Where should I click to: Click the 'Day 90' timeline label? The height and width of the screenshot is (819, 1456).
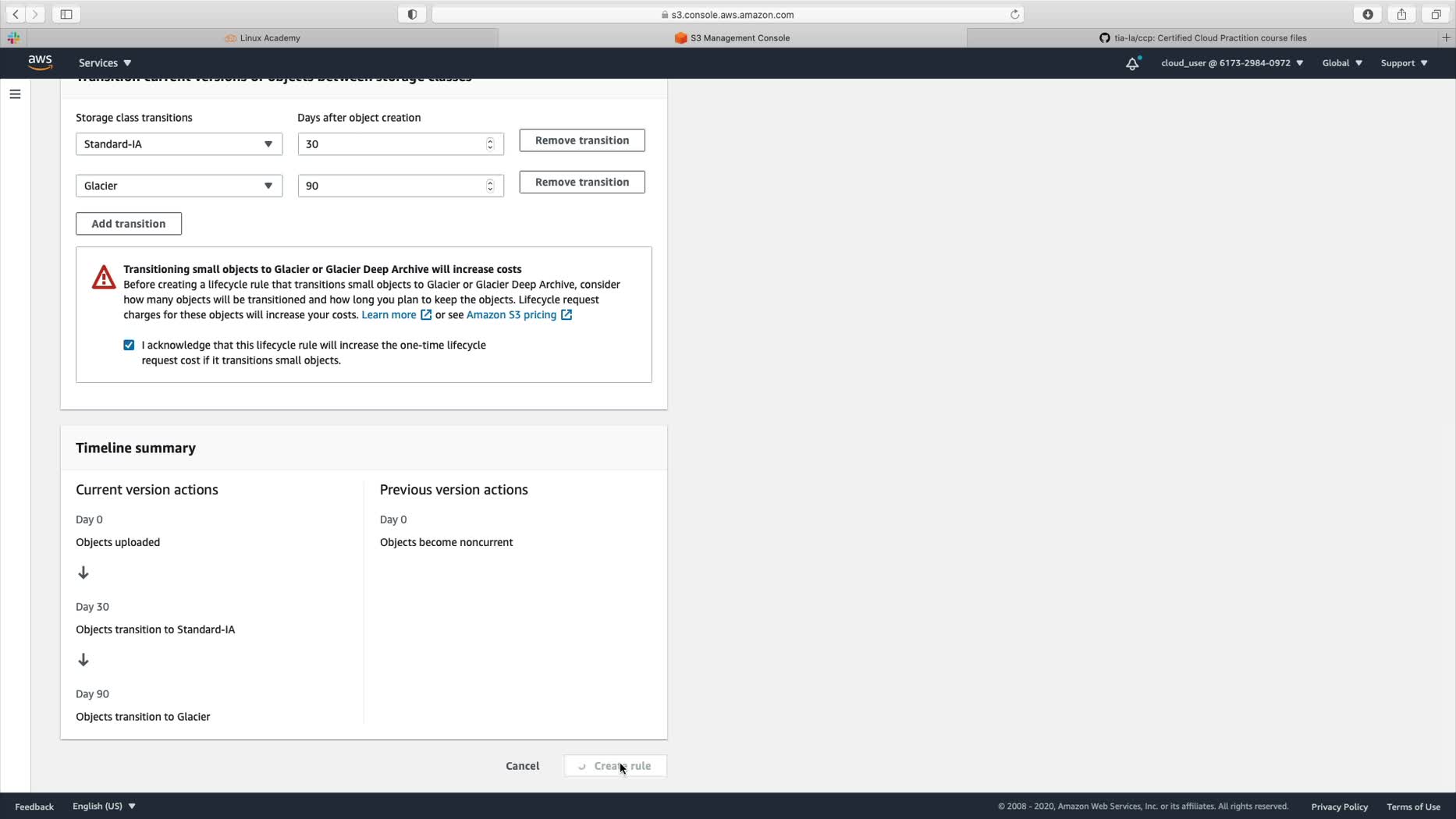click(x=92, y=694)
